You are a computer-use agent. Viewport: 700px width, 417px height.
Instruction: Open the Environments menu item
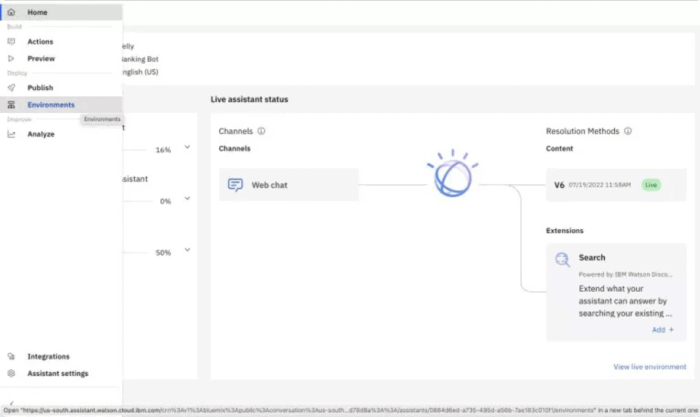(51, 105)
